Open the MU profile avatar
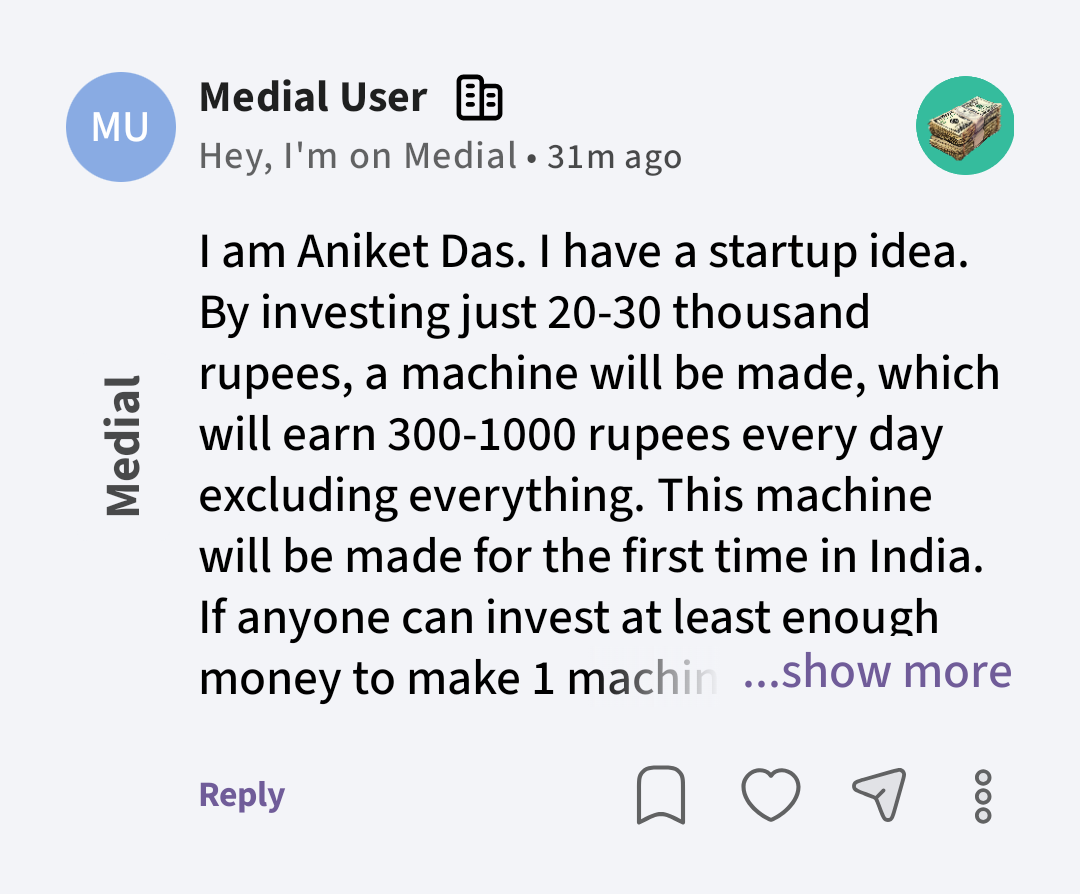The image size is (1080, 894). click(x=121, y=127)
